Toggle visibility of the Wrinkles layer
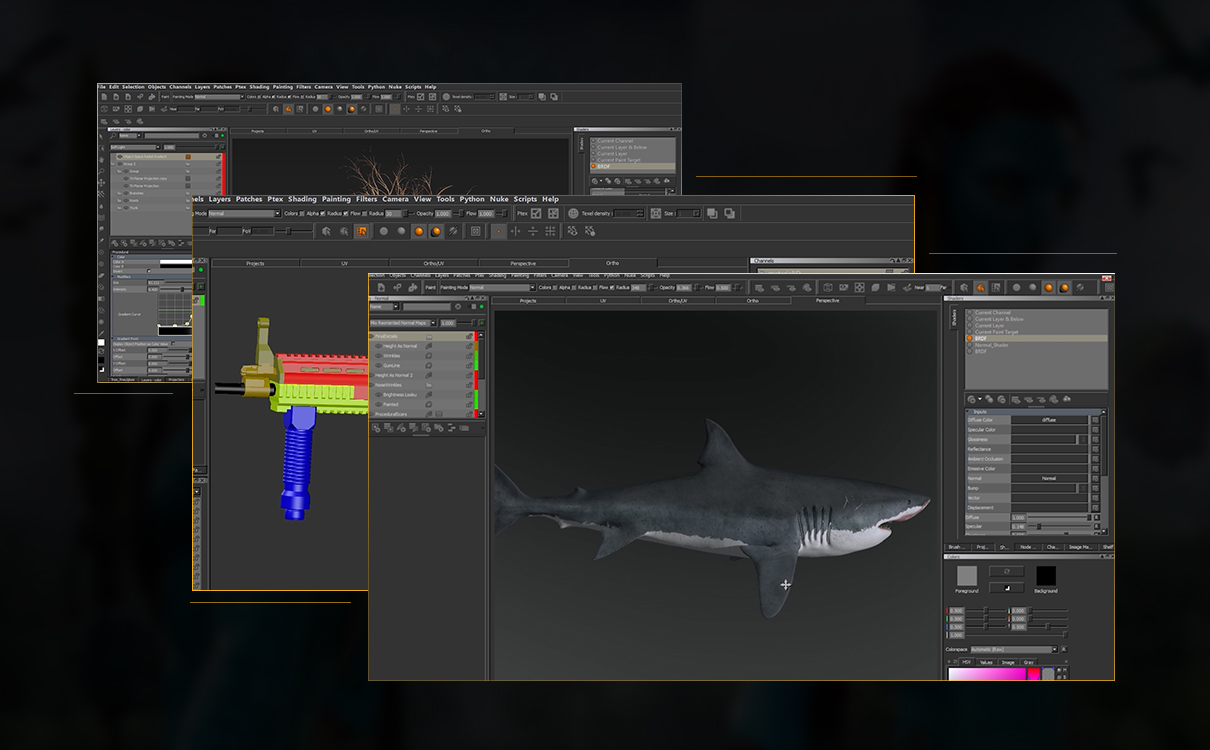This screenshot has width=1210, height=750. 378,356
